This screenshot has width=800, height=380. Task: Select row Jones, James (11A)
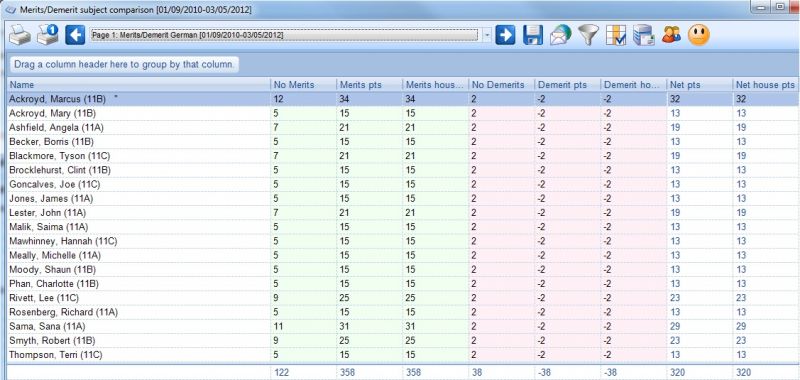coord(403,198)
